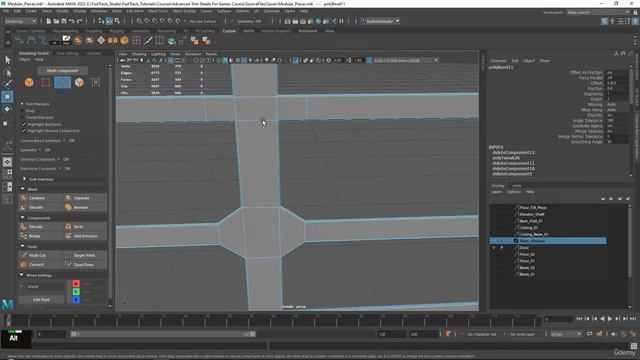640x360 pixels.
Task: Click the Segments value field
Action: pos(617,94)
